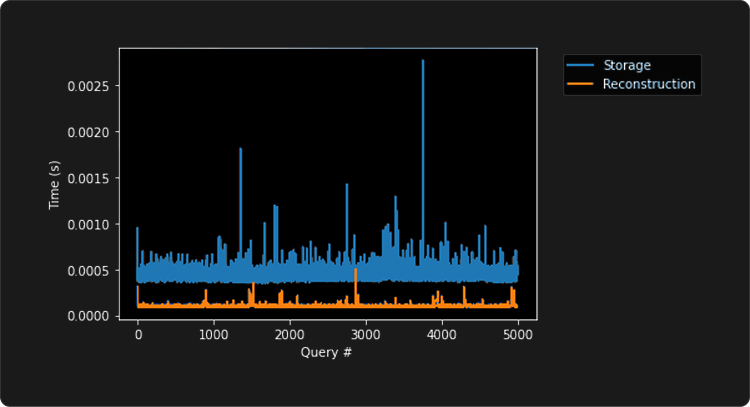
Task: Click the tallest blue Storage spike peak
Action: click(x=423, y=62)
